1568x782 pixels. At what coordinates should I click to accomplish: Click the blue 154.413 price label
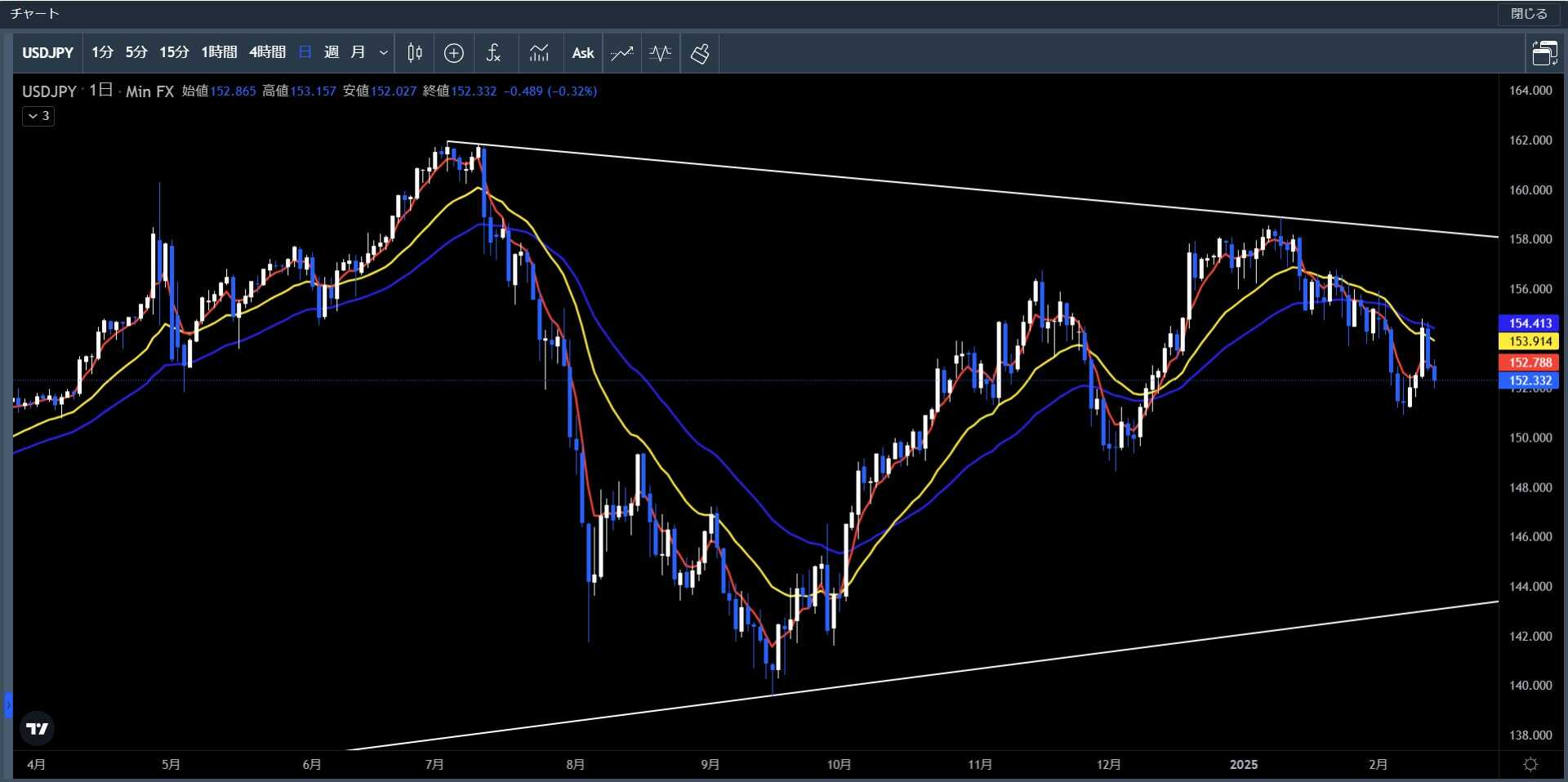1529,323
